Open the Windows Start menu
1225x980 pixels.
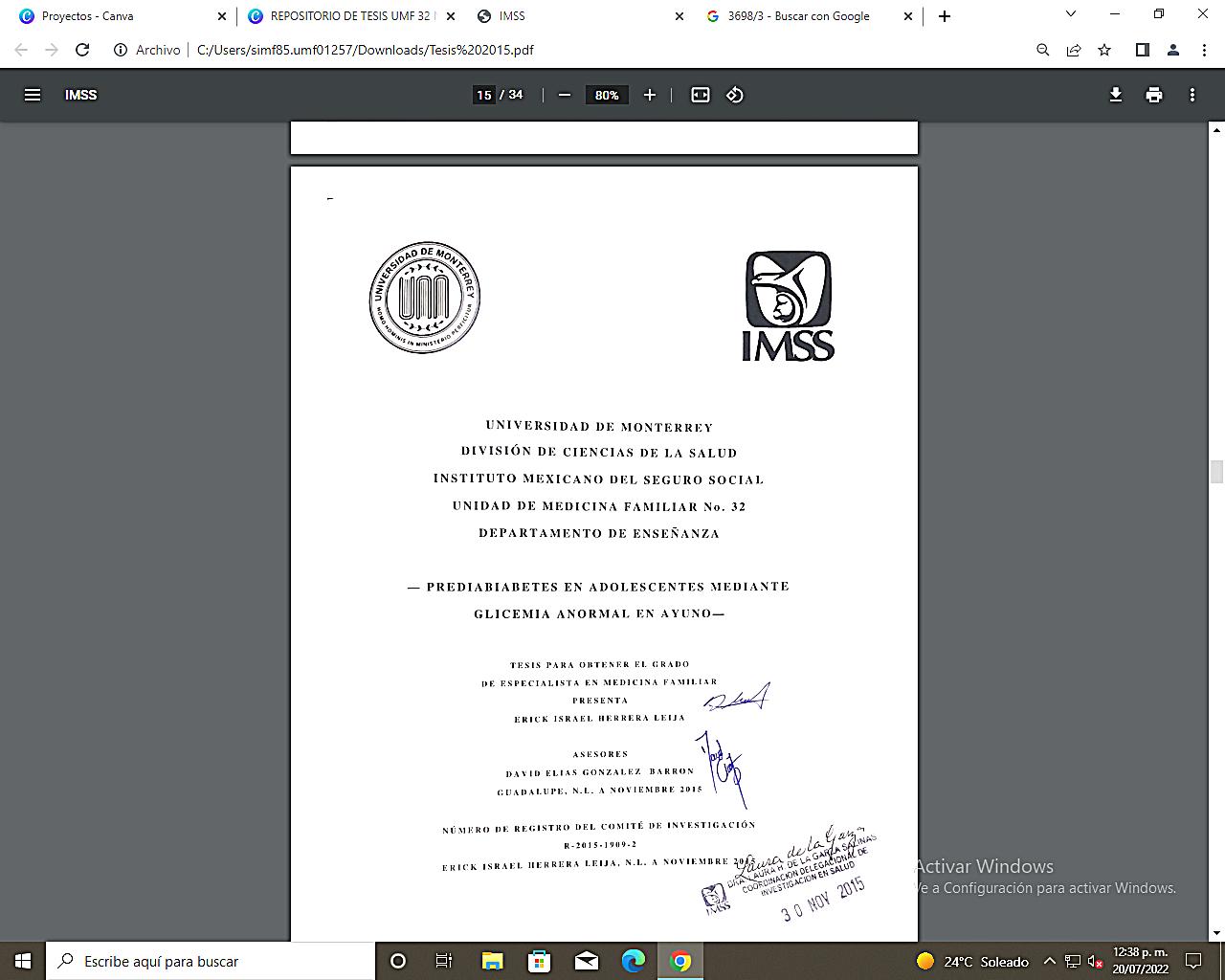tap(23, 961)
